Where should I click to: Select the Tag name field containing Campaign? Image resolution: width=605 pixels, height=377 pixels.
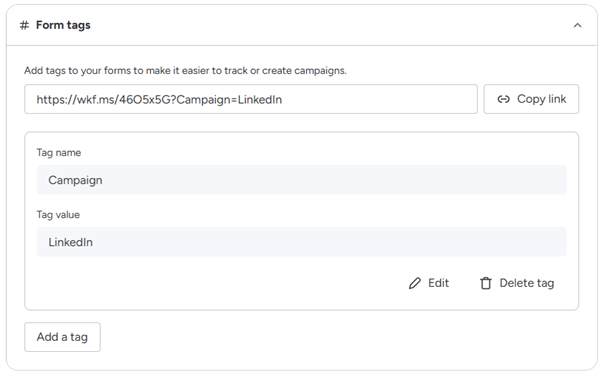click(x=301, y=180)
